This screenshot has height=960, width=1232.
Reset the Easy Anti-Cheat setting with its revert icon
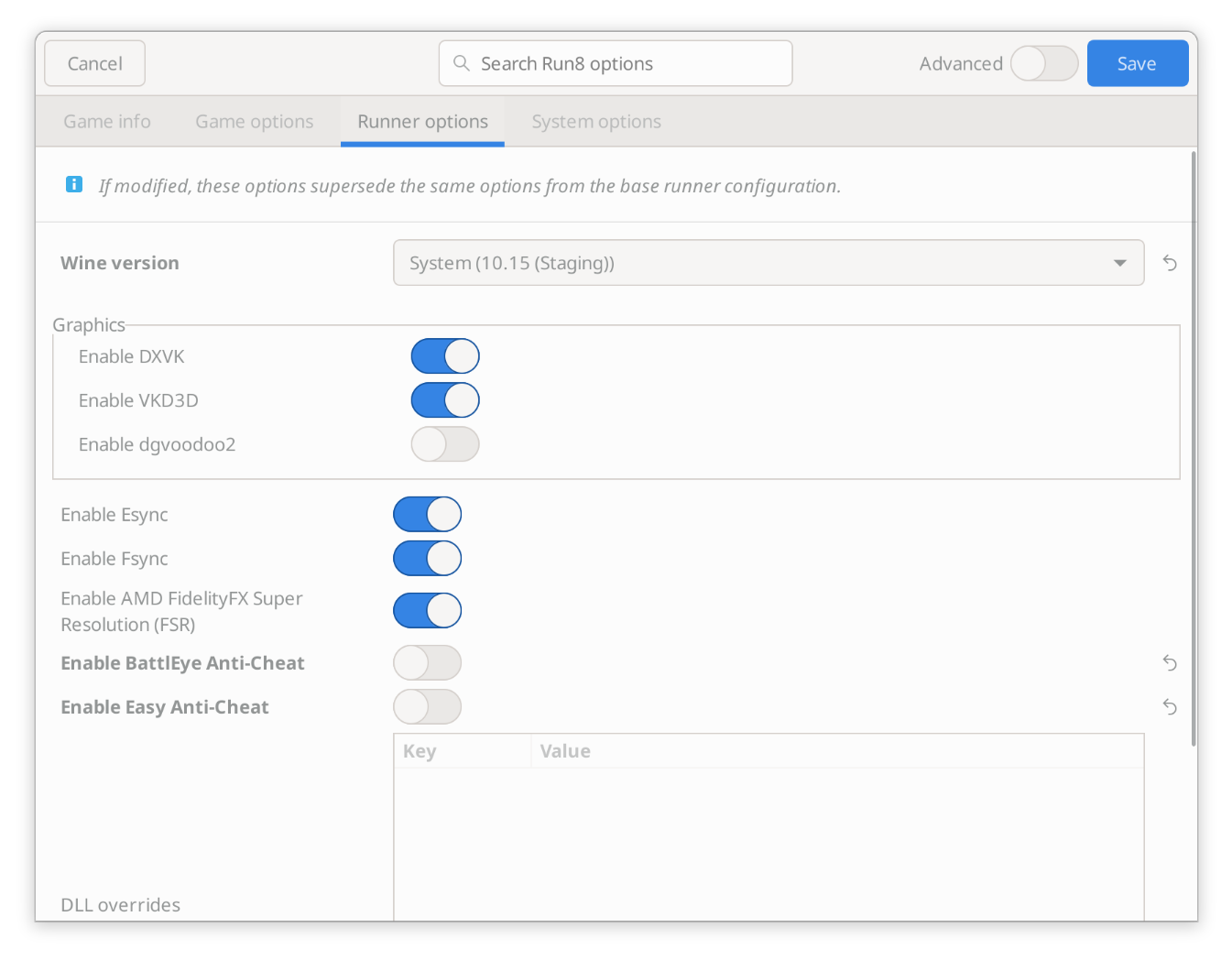pos(1169,707)
